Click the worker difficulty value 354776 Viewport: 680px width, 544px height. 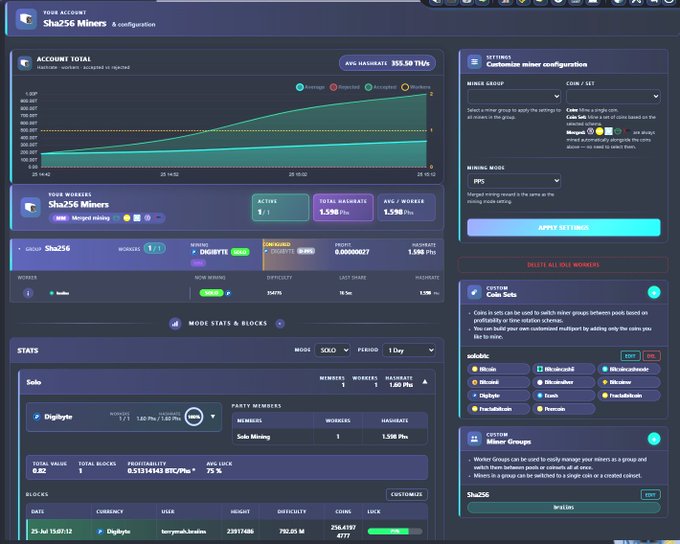(x=274, y=293)
